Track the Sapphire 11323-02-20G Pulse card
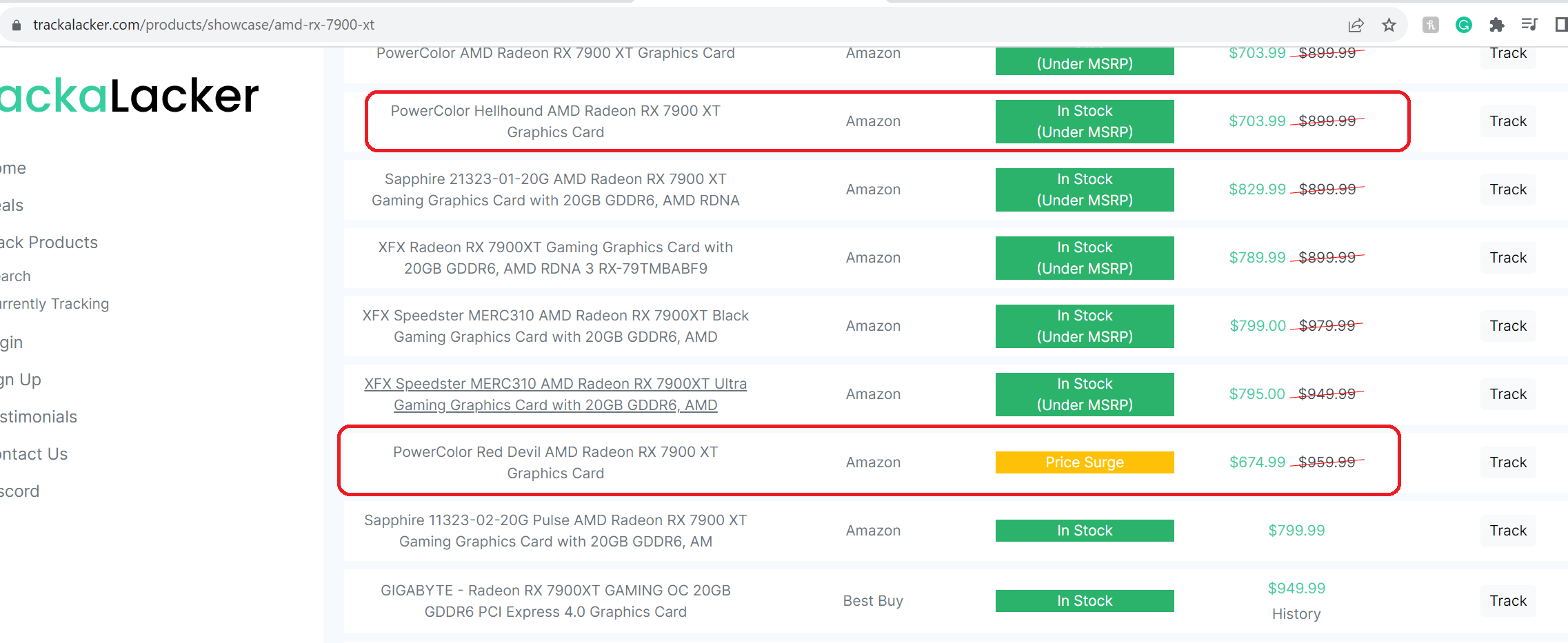The image size is (1568, 643). pos(1508,531)
